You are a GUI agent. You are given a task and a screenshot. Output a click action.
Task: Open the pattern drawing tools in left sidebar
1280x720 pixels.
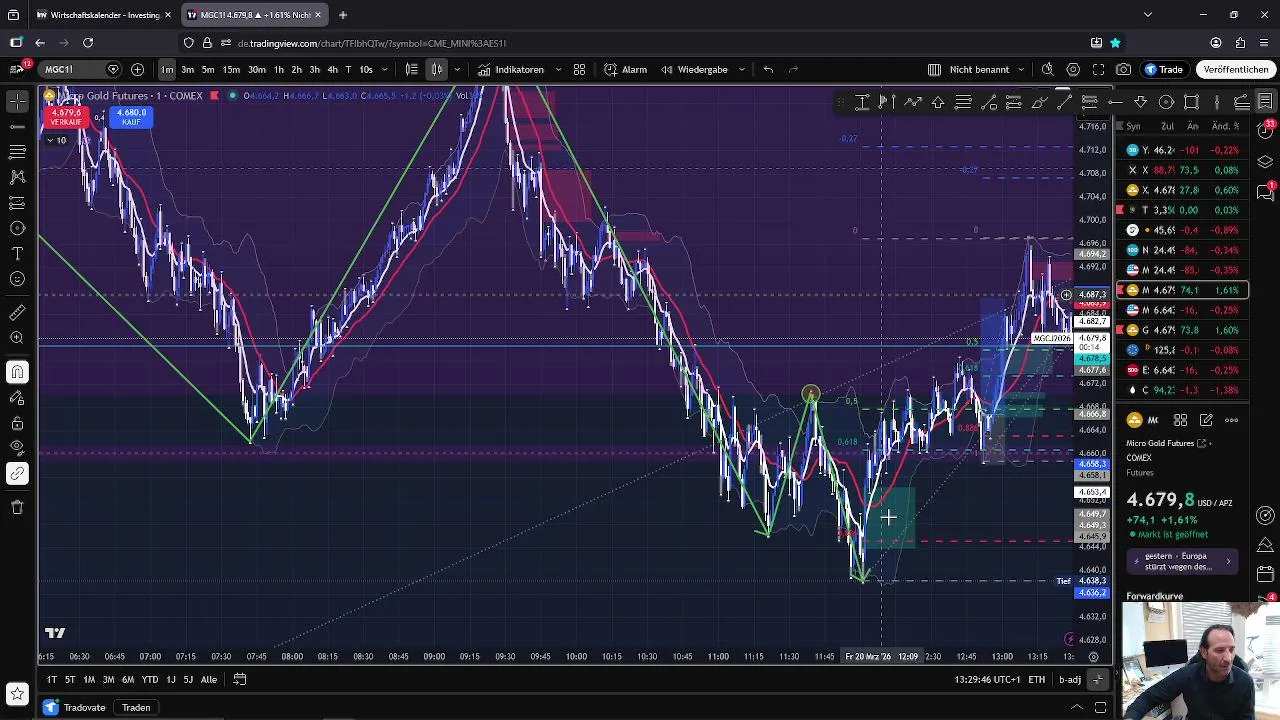click(17, 177)
